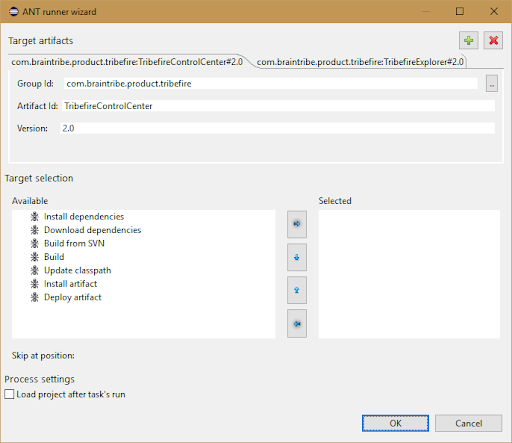Click the ant icon beside Build
The image size is (512, 443).
(35, 257)
